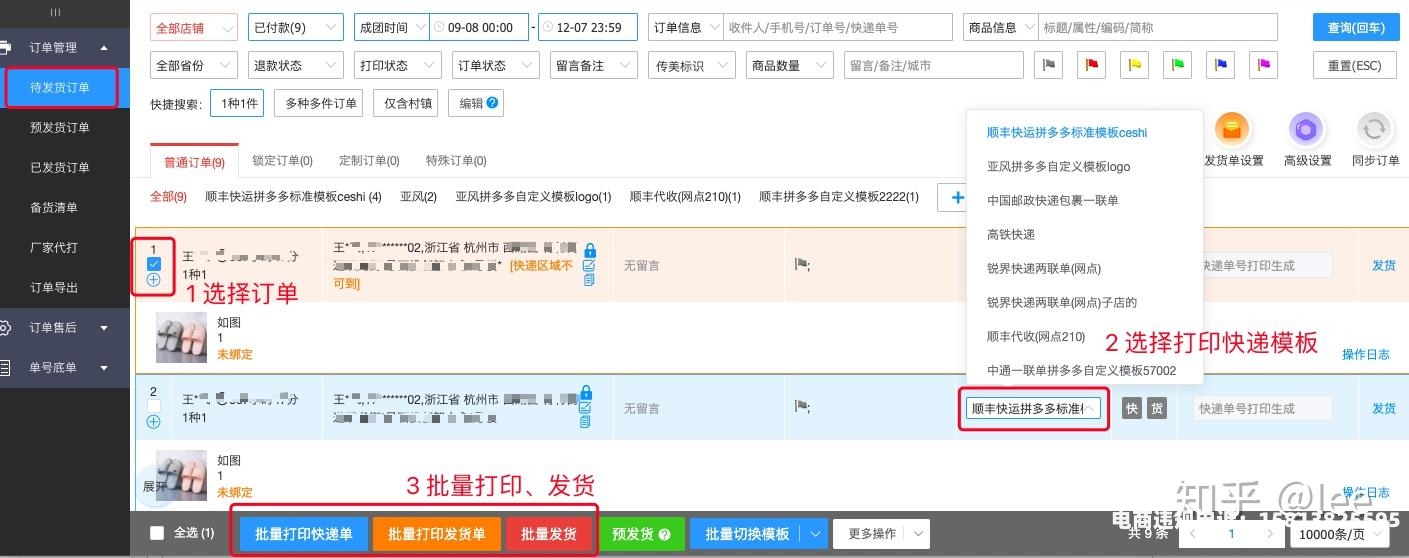Tick the 全选 select-all checkbox
The height and width of the screenshot is (558, 1409).
[157, 534]
